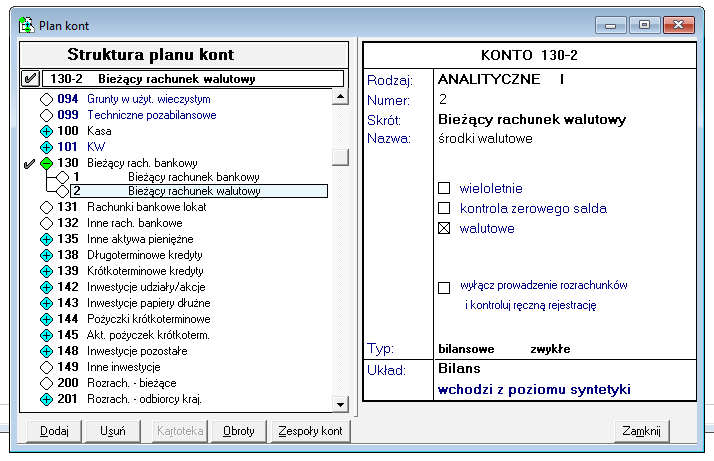Select Bieżący rachunek bankowy sub-account

(194, 177)
